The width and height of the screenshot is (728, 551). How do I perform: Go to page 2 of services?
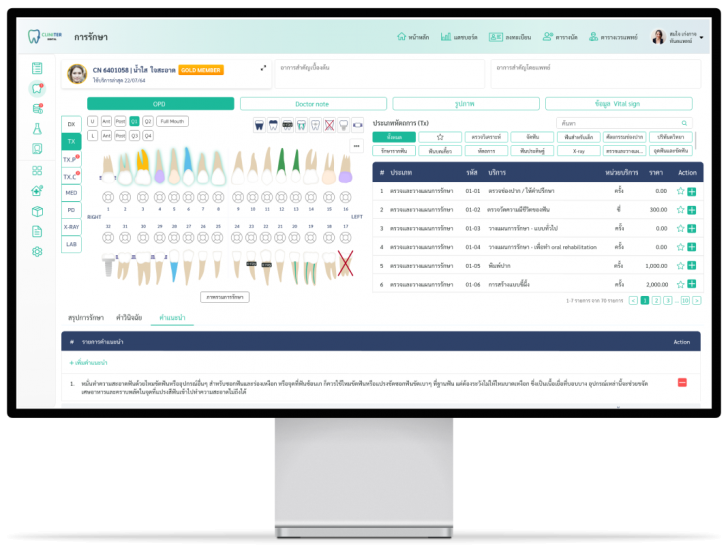coord(656,300)
